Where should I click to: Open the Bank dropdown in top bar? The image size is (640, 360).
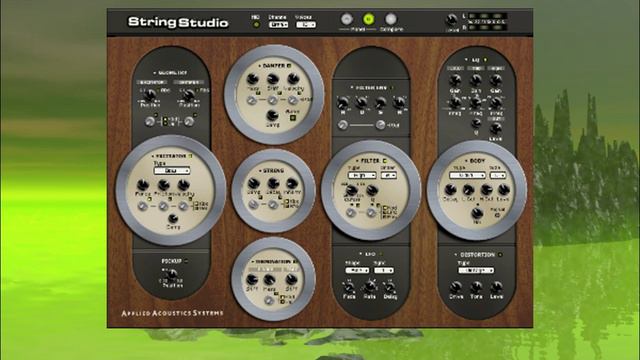[x=278, y=25]
